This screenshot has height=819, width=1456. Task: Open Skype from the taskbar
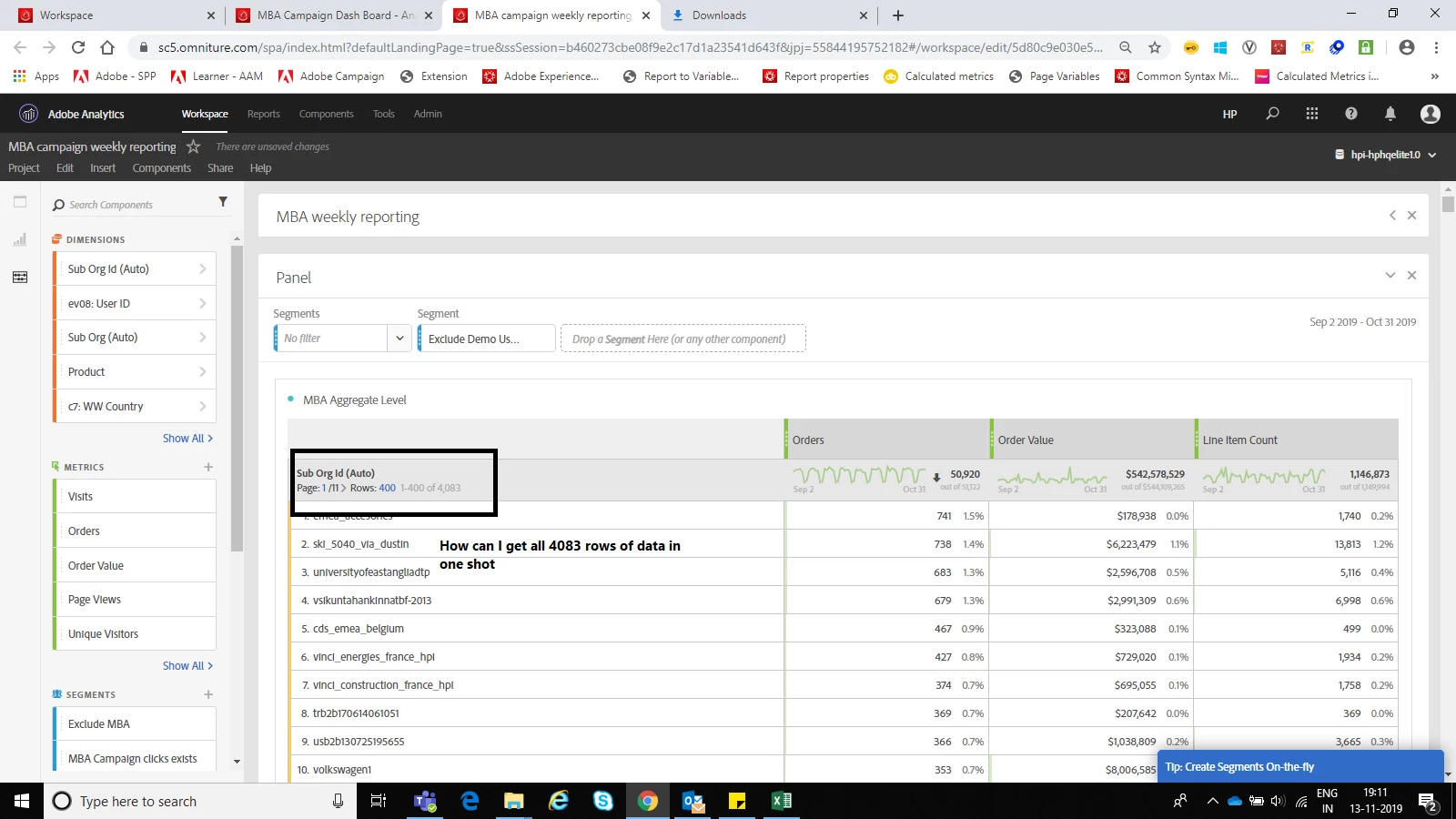[x=602, y=801]
